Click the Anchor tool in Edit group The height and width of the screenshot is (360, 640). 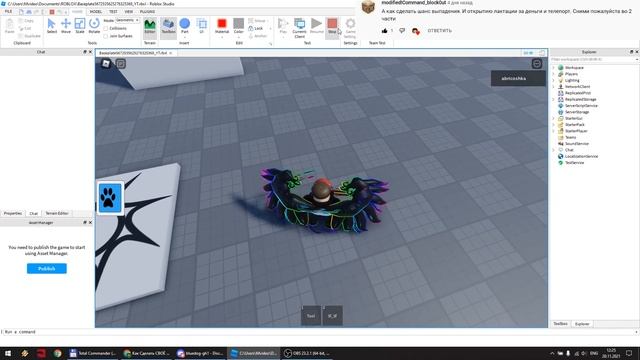pos(258,36)
